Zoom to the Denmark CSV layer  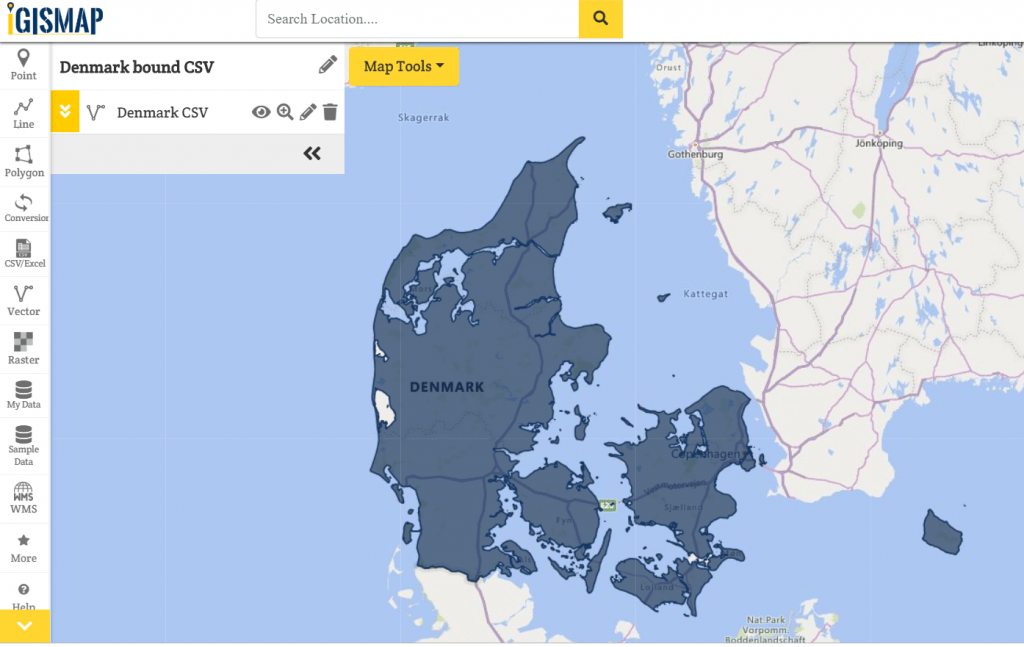pyautogui.click(x=285, y=112)
